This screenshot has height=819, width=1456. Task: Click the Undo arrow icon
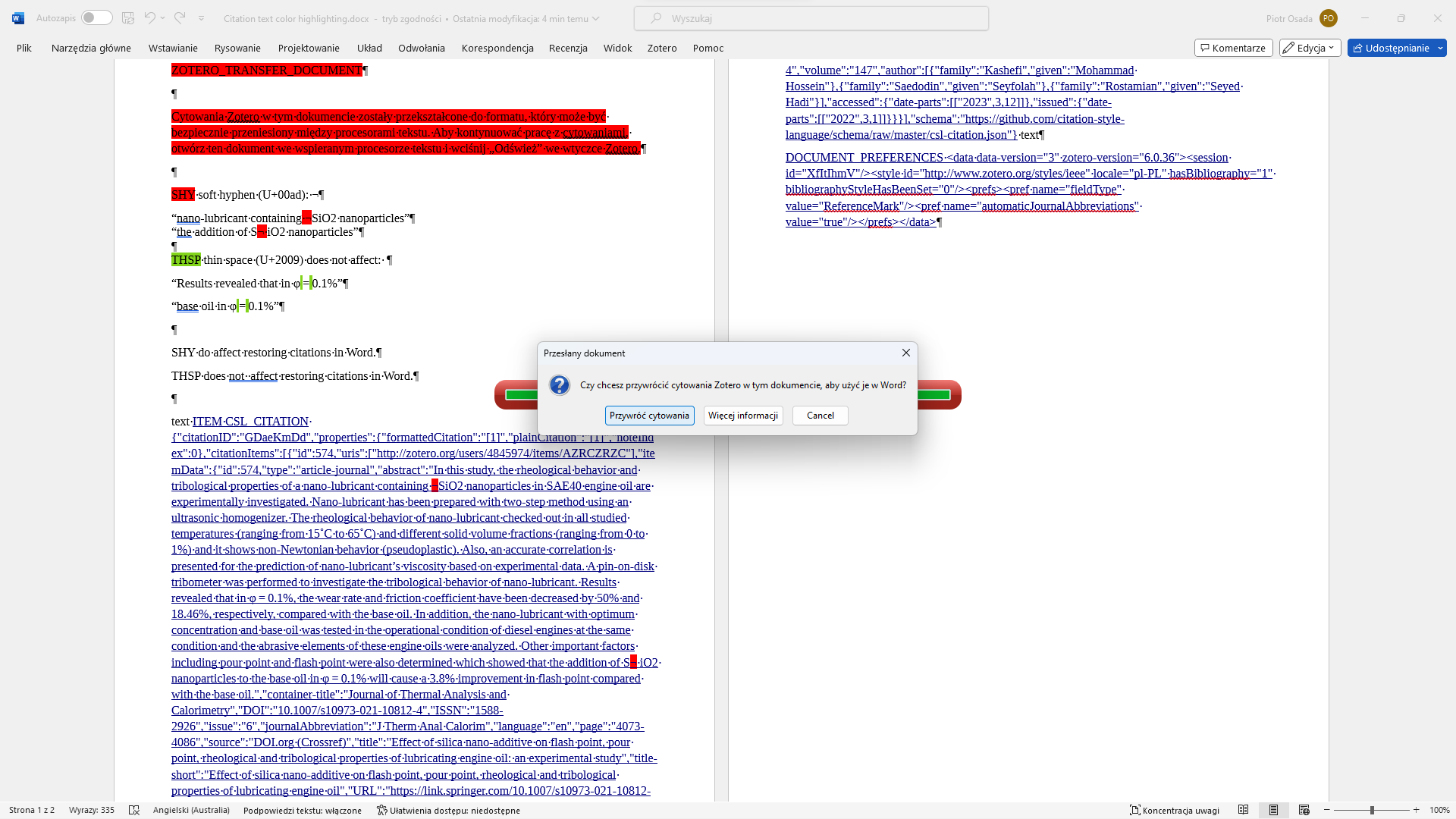coord(149,17)
